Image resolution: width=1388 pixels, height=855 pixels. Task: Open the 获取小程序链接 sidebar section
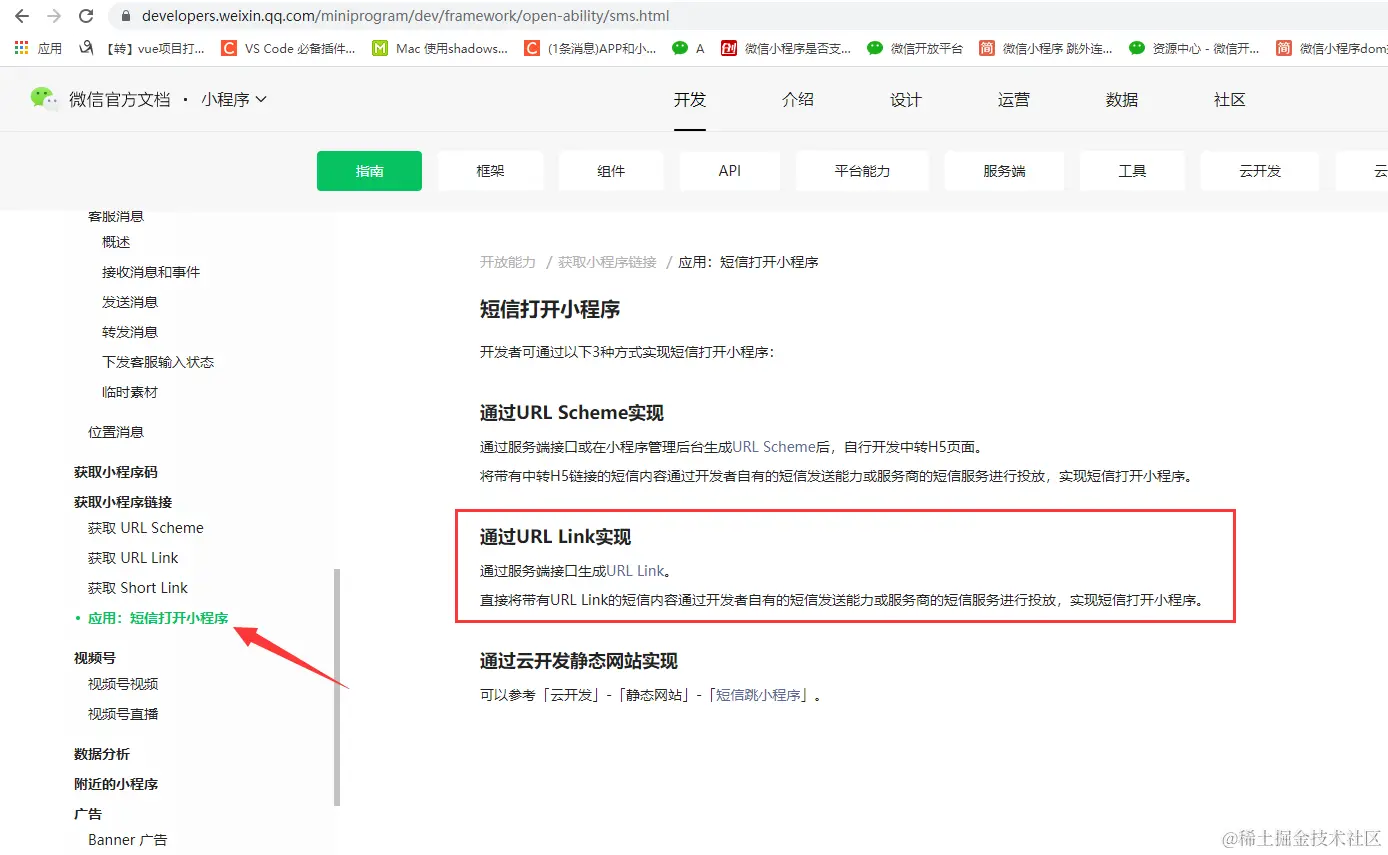click(x=123, y=502)
